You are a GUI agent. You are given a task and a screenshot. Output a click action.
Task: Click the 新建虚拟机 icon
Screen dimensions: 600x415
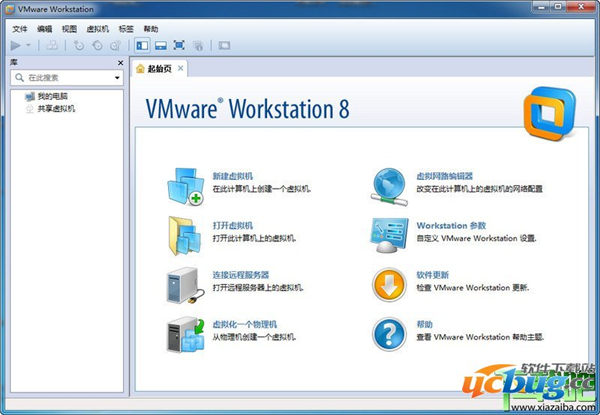click(186, 186)
